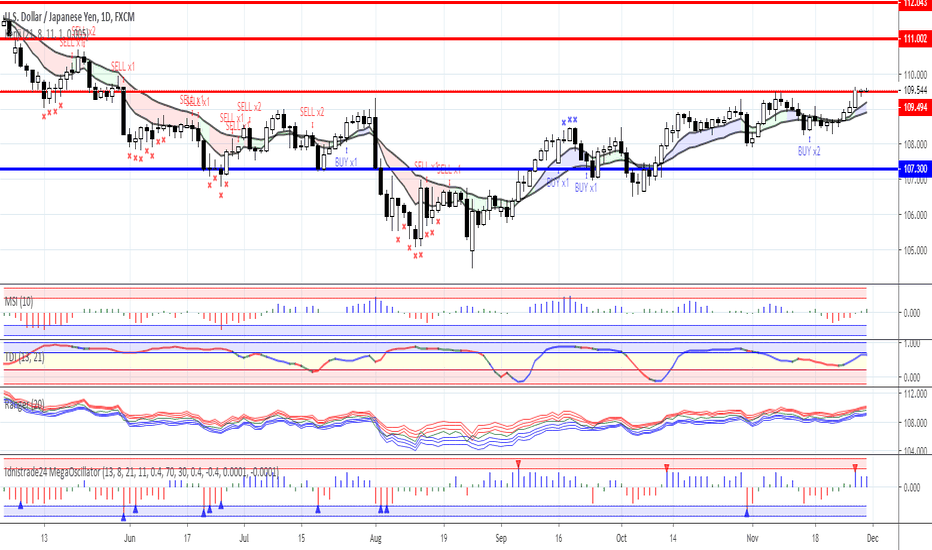This screenshot has height=550, width=932.
Task: Click the Dec date on time axis
Action: 872,536
